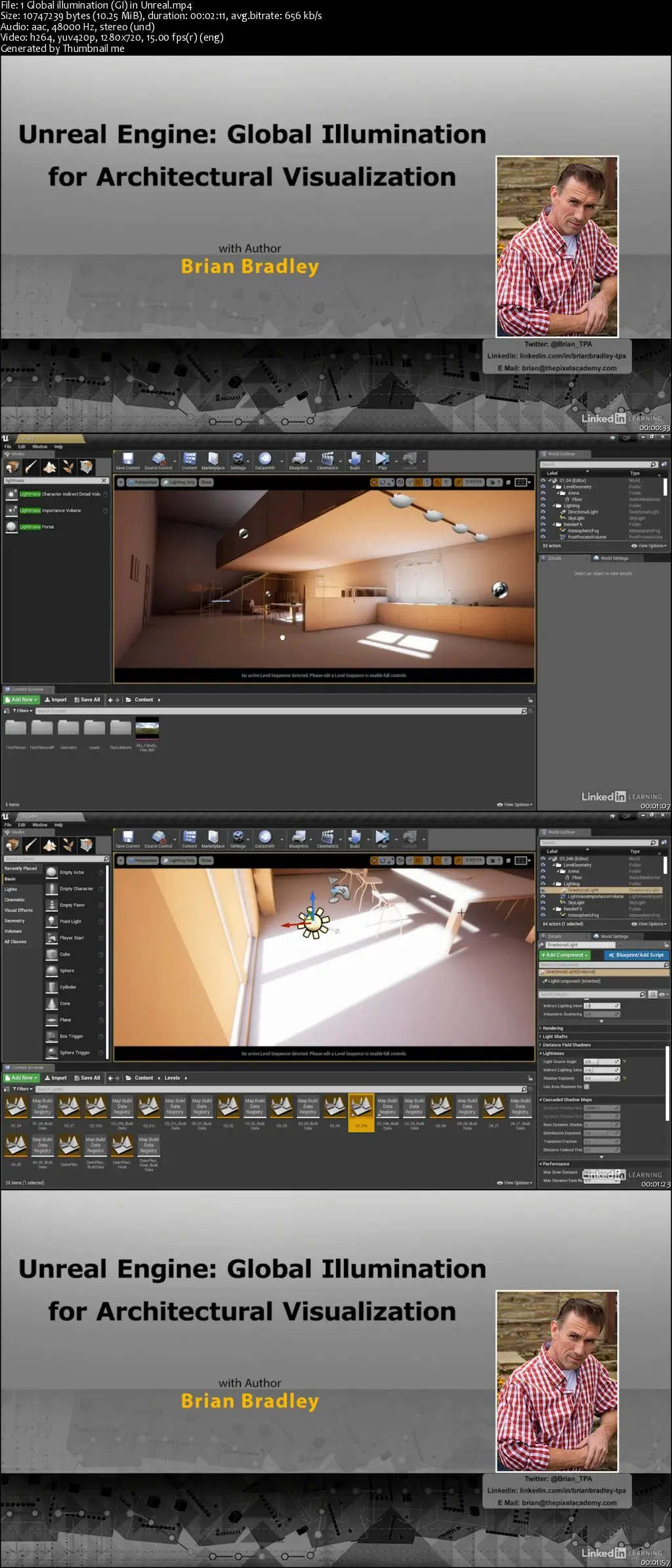Enable the Use Area Shadows checkbox
The height and width of the screenshot is (1568, 672).
click(587, 1087)
